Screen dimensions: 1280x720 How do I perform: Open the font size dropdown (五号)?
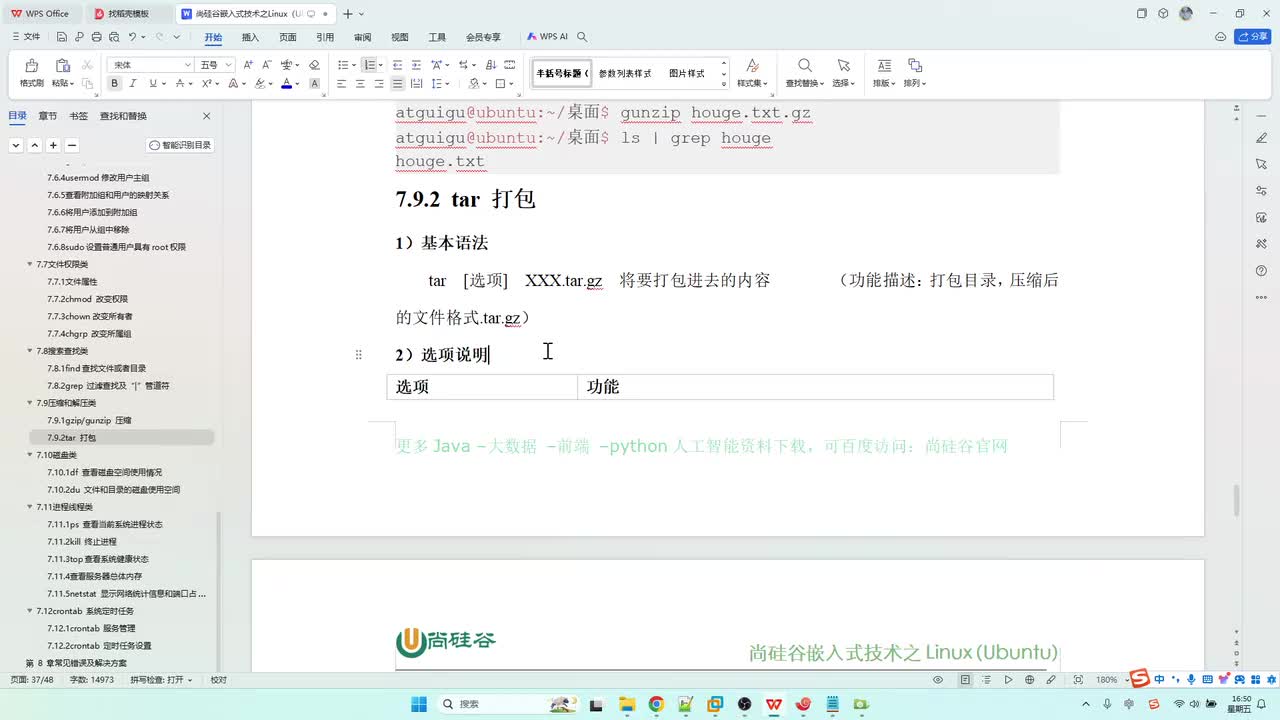229,65
